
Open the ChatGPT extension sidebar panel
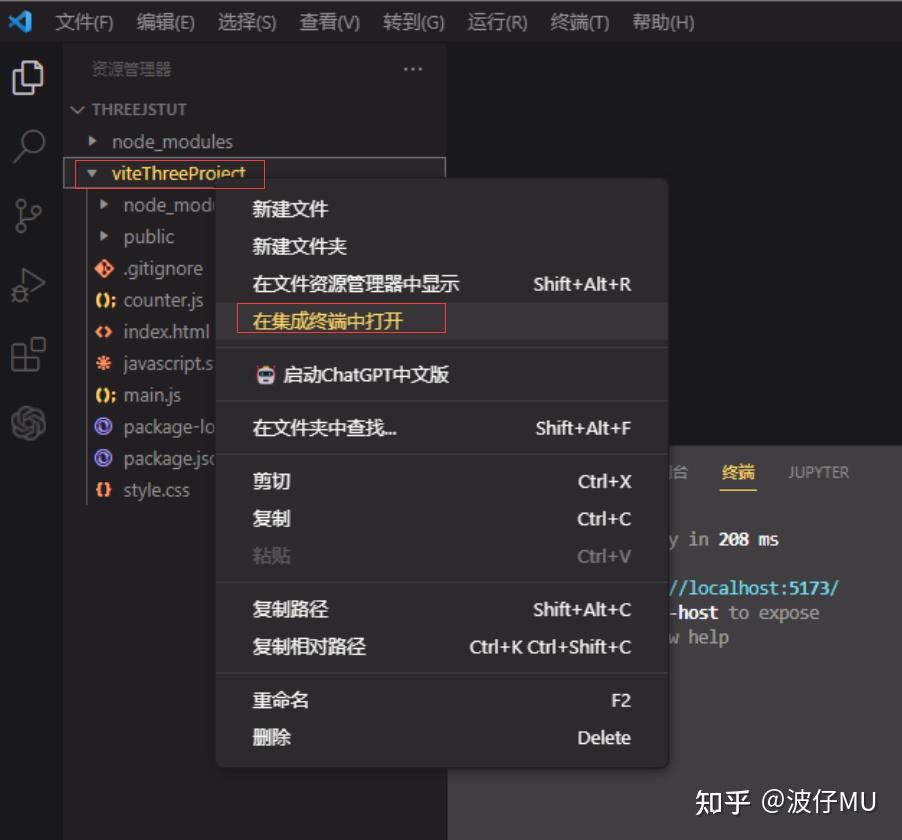[30, 424]
